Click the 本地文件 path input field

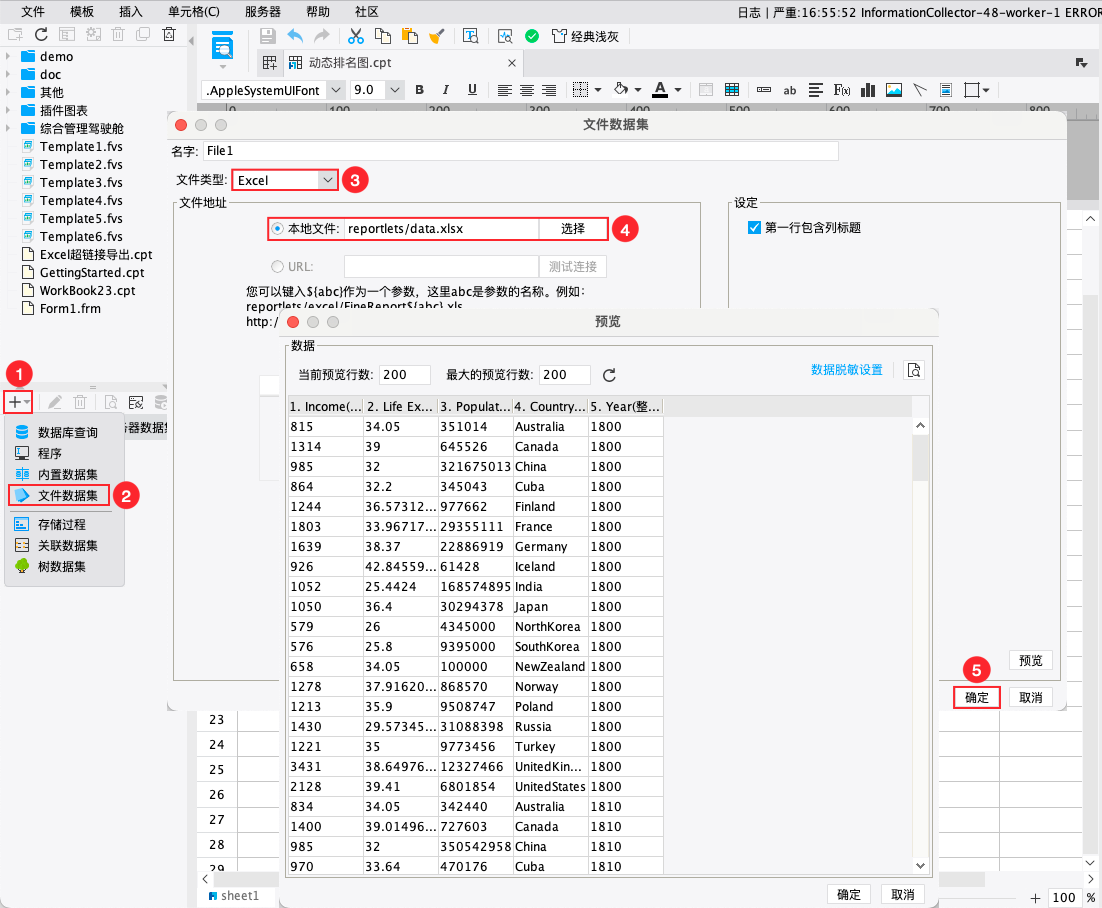[x=441, y=228]
